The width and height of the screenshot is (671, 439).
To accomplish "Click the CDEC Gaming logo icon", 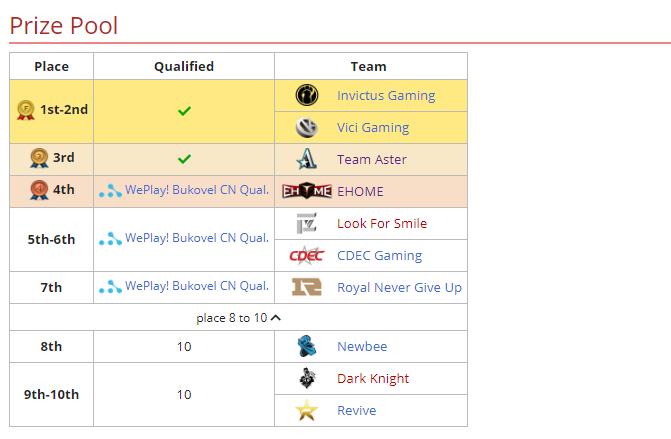I will [x=306, y=255].
